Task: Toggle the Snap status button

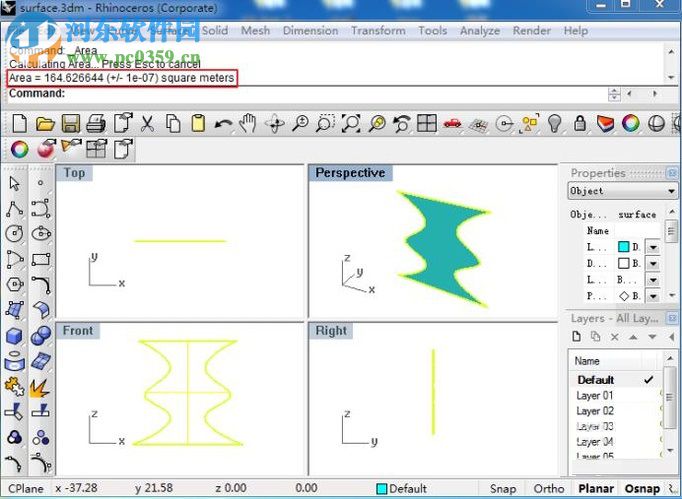Action: point(502,489)
